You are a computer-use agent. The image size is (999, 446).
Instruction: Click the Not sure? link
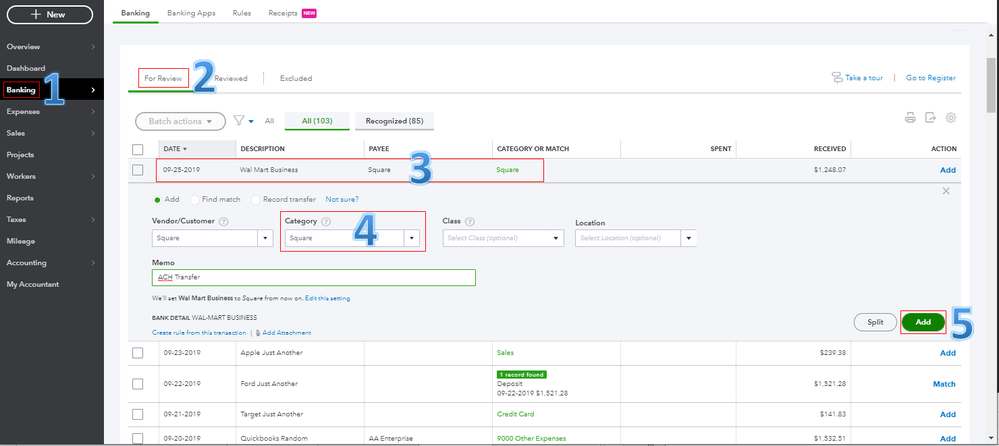coord(342,199)
